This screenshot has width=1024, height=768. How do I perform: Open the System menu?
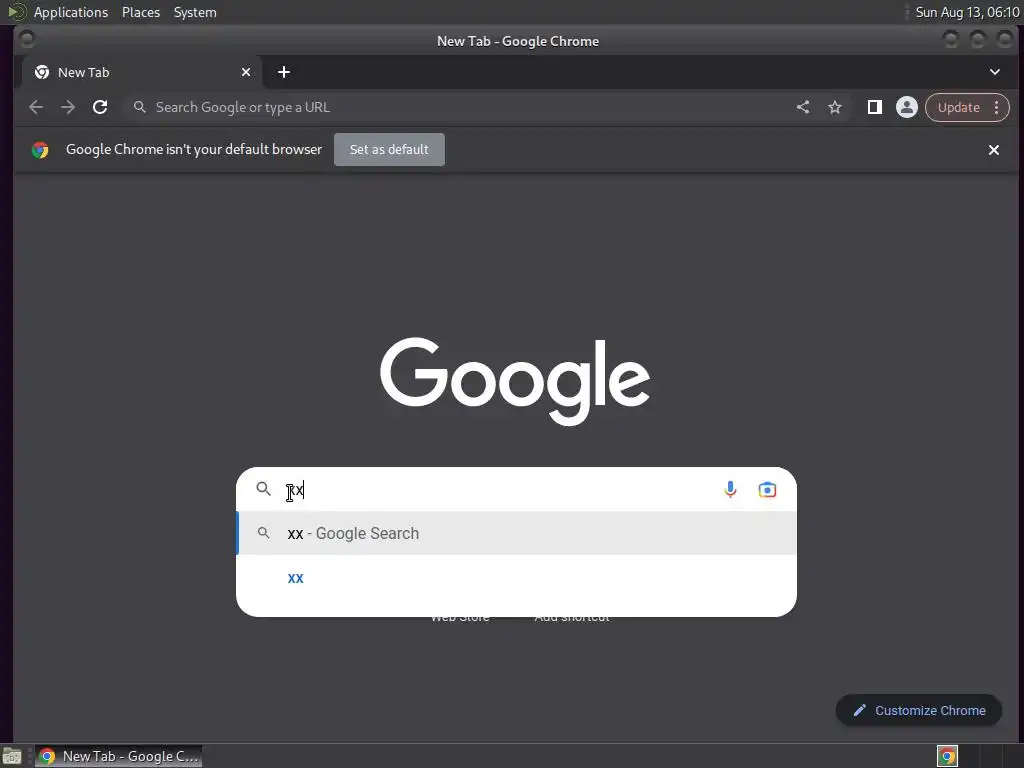click(195, 12)
